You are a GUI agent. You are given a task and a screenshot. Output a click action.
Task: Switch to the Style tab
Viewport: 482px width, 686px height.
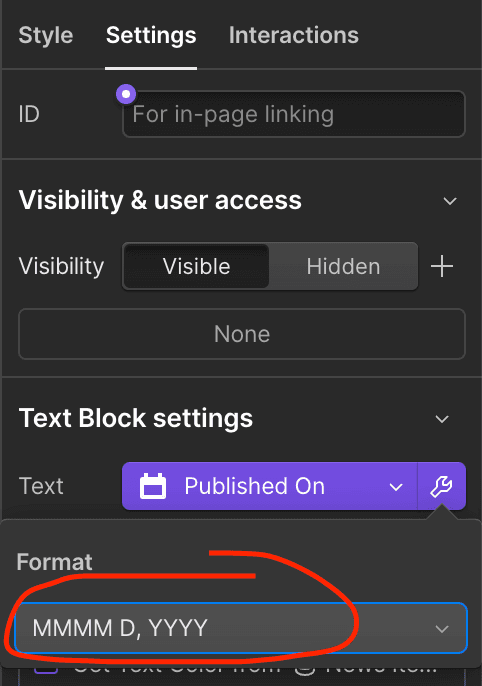(46, 35)
